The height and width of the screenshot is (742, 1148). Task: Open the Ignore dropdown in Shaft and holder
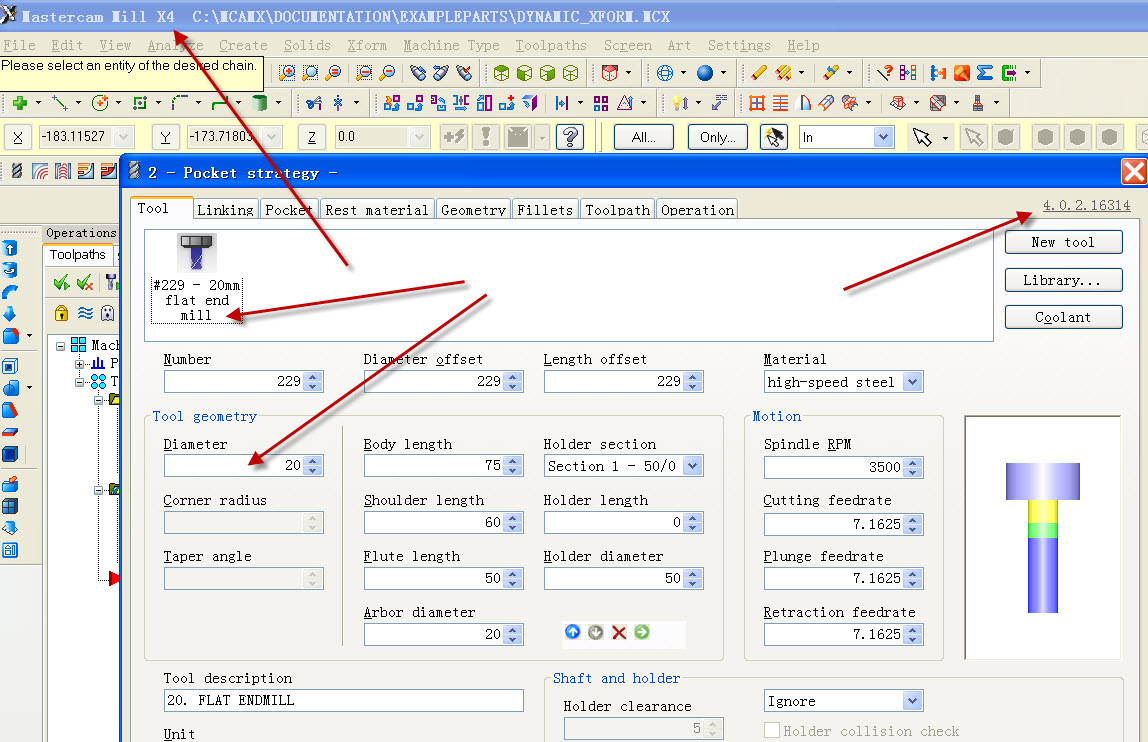[x=912, y=701]
